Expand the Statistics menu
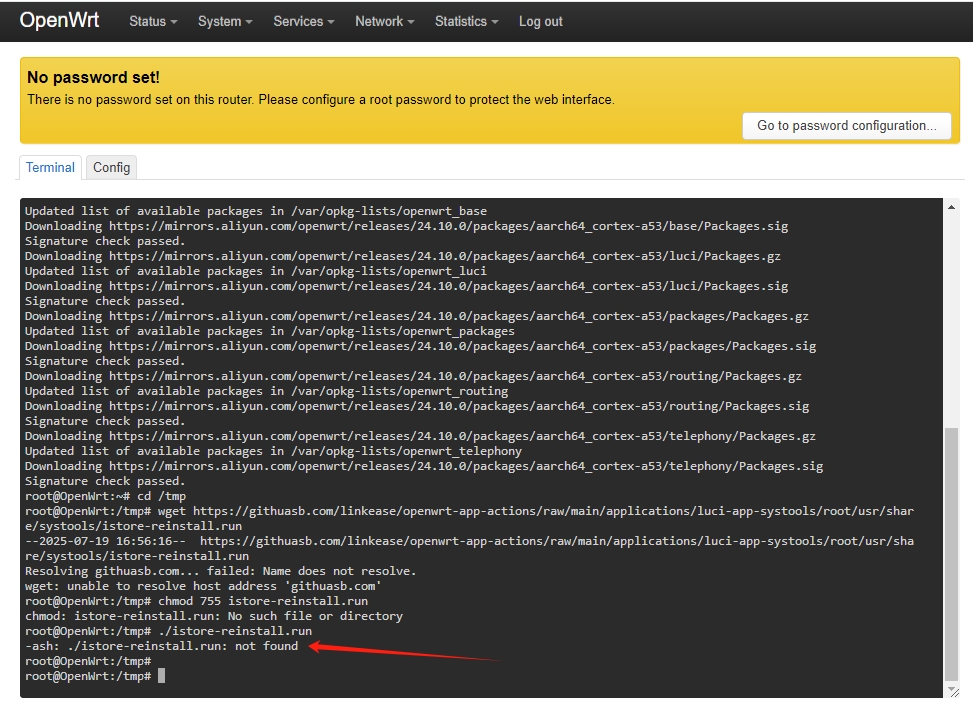973x723 pixels. pos(467,21)
